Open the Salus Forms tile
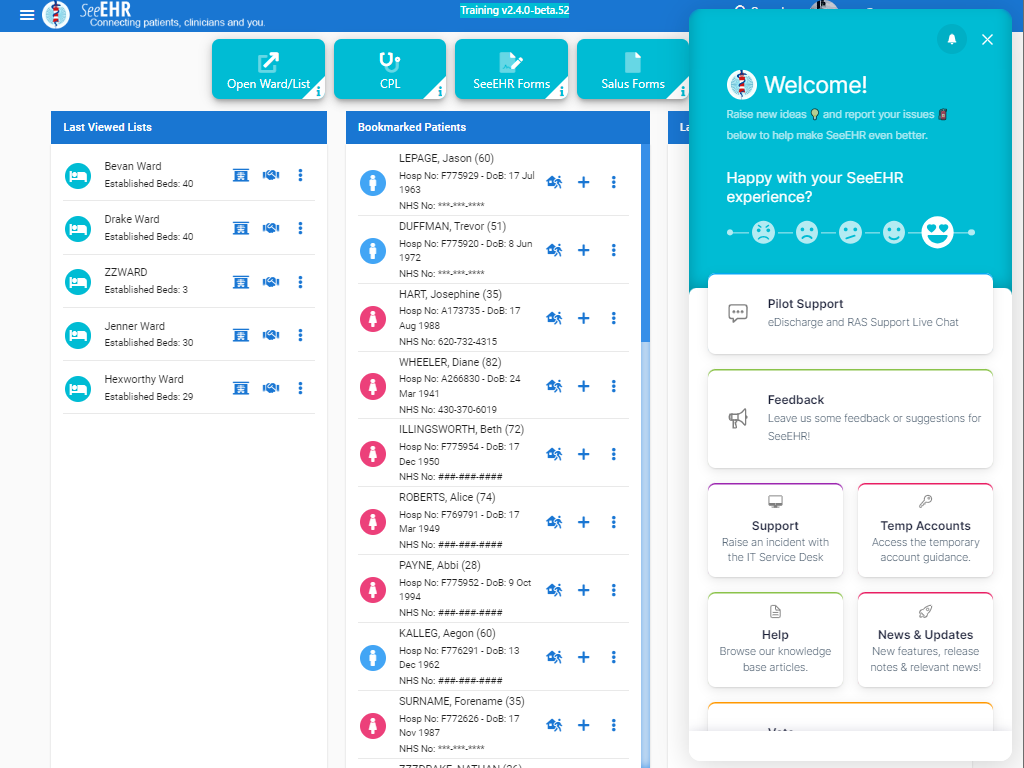Screen dimensions: 1024x768 click(x=633, y=69)
